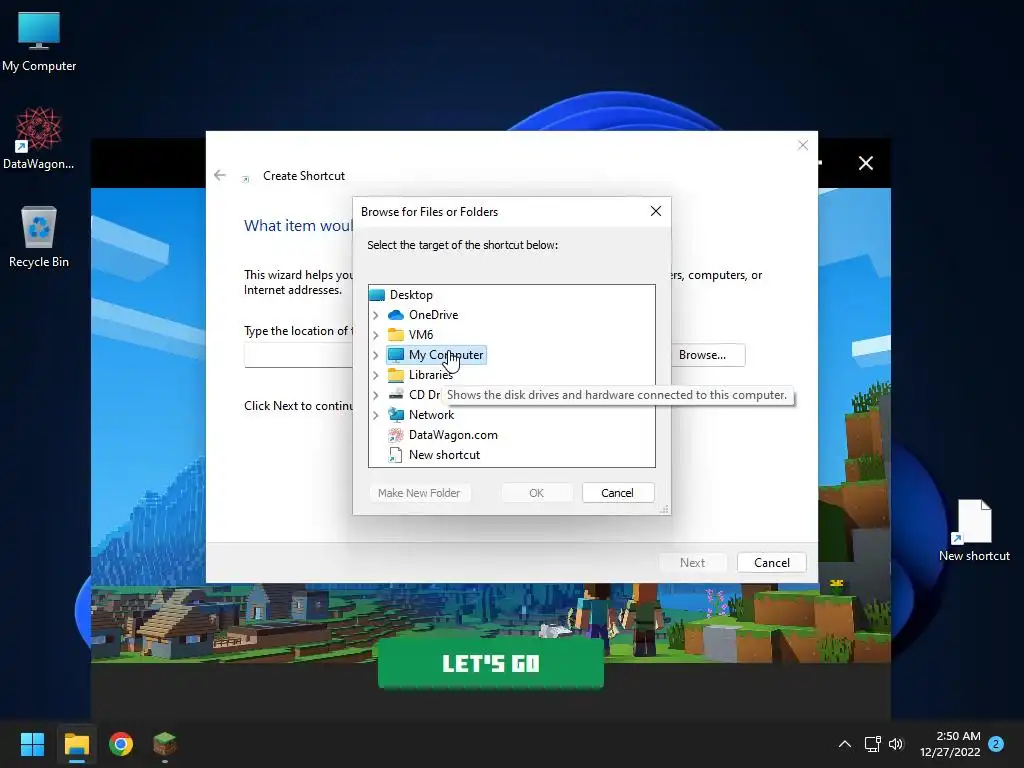This screenshot has width=1024, height=768.
Task: Click the Make New Folder button
Action: click(x=419, y=493)
